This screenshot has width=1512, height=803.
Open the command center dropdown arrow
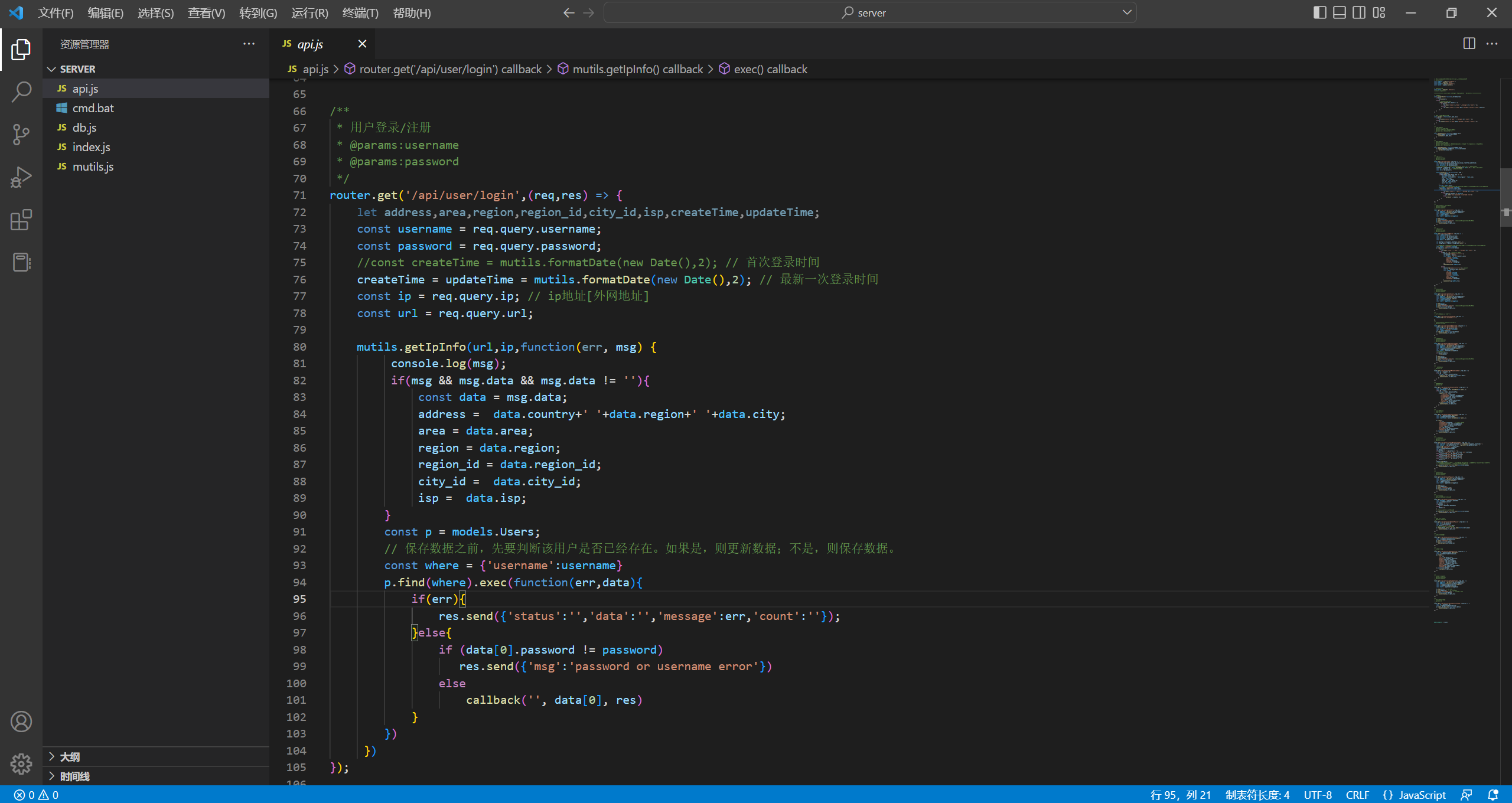click(1127, 12)
